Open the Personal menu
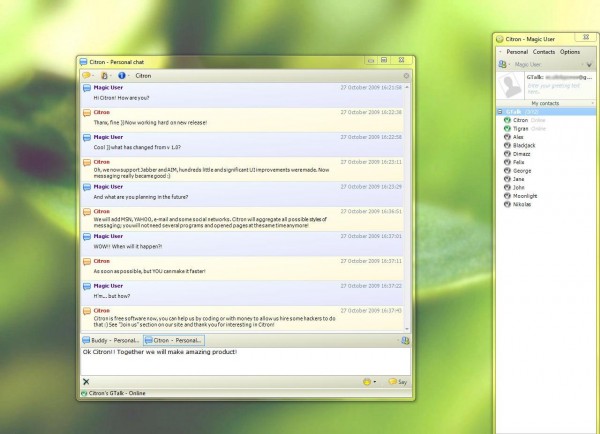 tap(516, 51)
